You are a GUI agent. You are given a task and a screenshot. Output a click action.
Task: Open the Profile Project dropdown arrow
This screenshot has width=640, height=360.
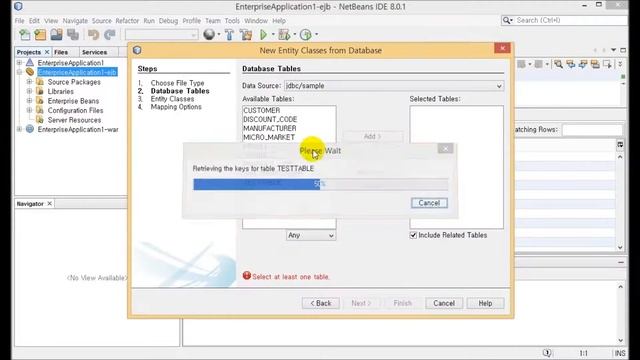click(316, 35)
